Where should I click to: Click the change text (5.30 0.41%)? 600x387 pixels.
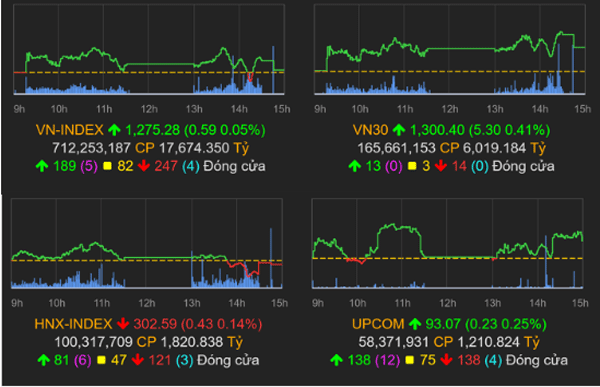(509, 130)
